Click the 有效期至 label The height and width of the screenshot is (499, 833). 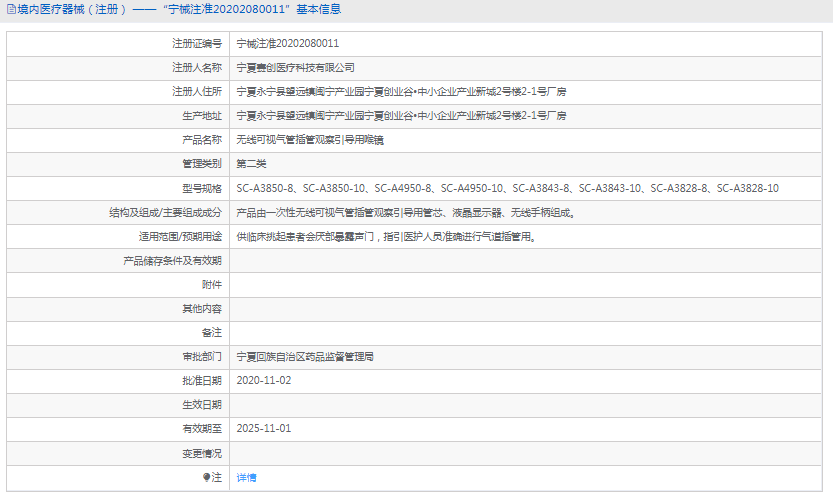[202, 428]
